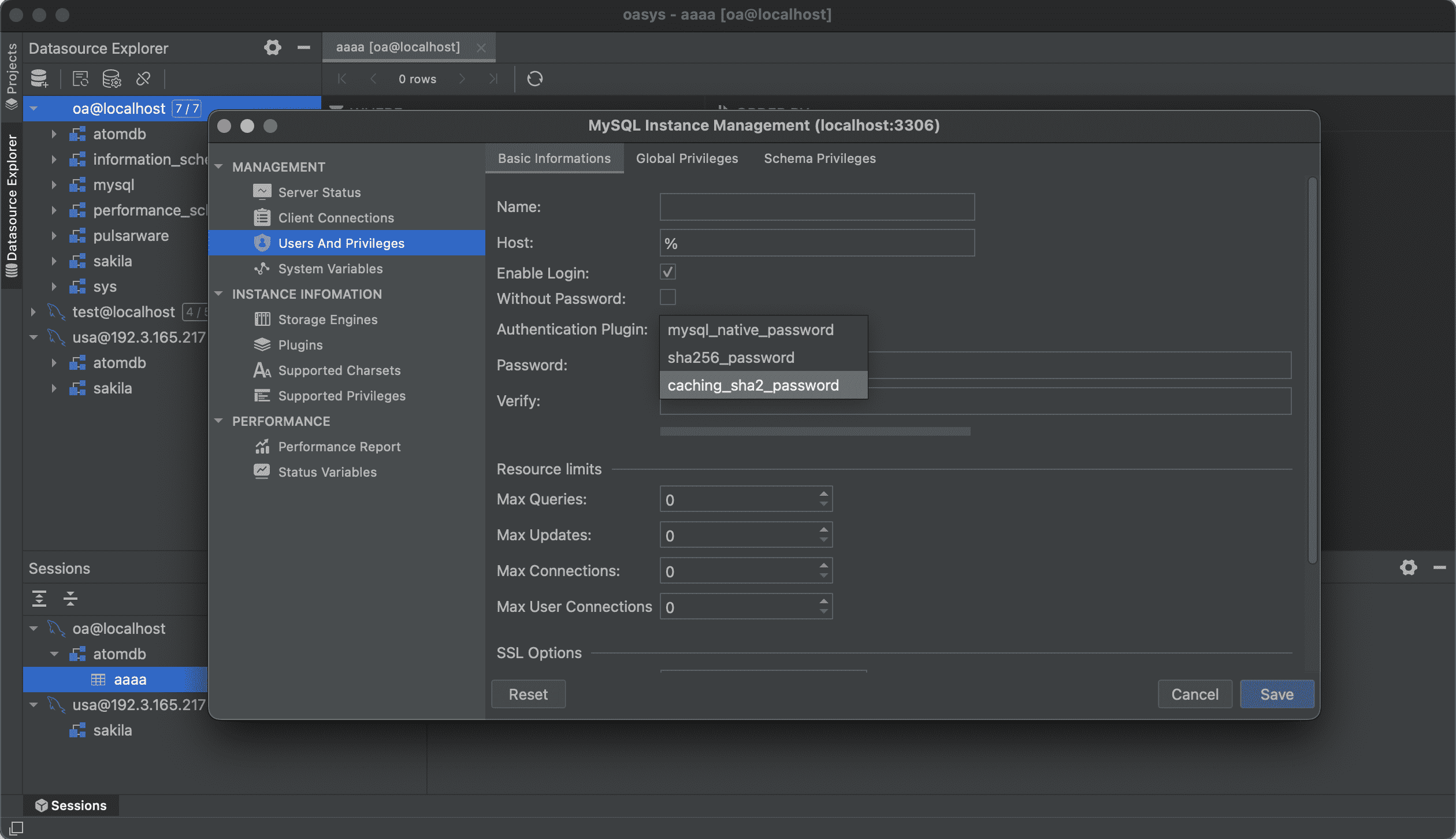Click the datasource settings icon in the explorer toolbar

click(112, 79)
